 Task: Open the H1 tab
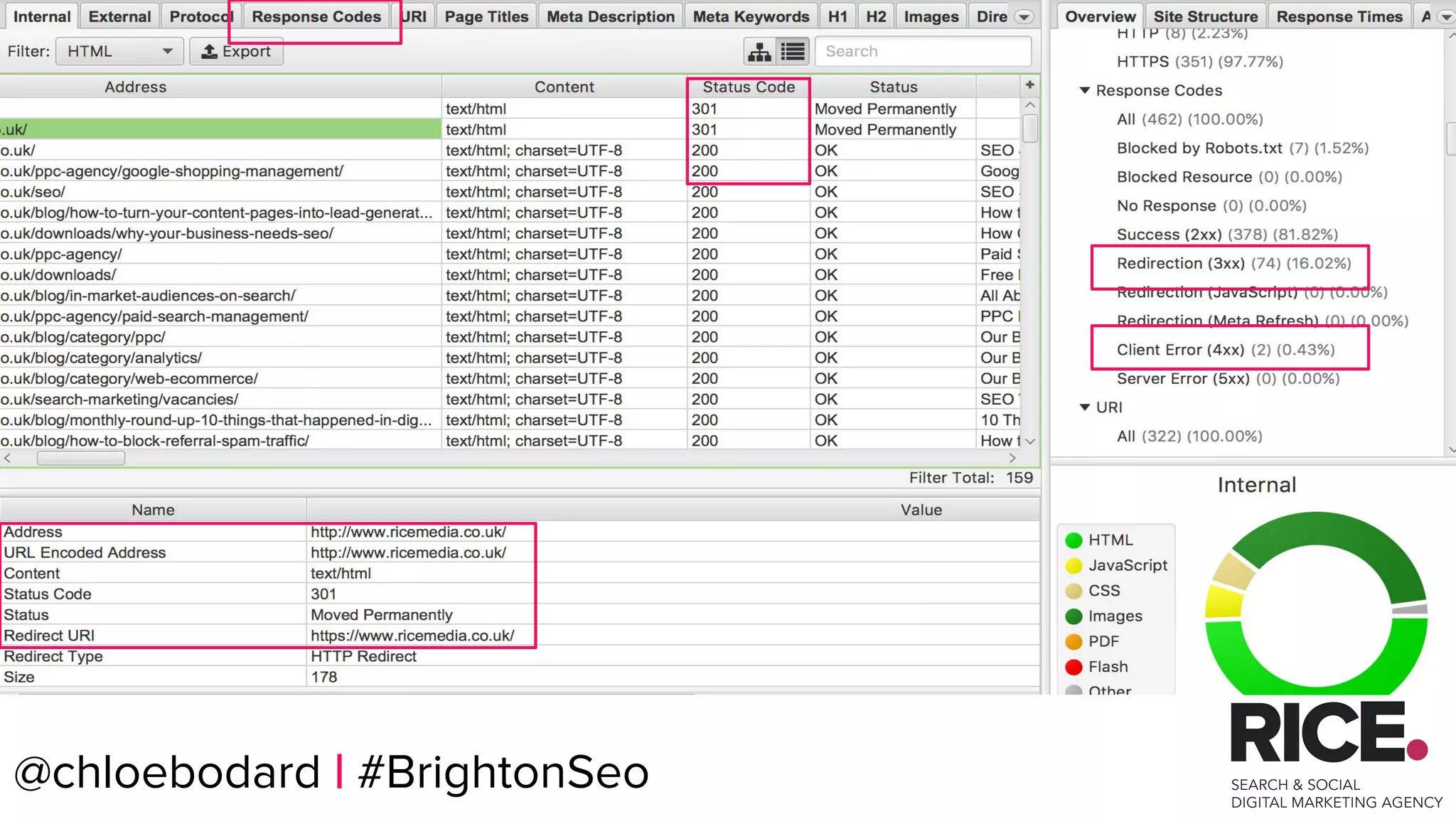837,16
